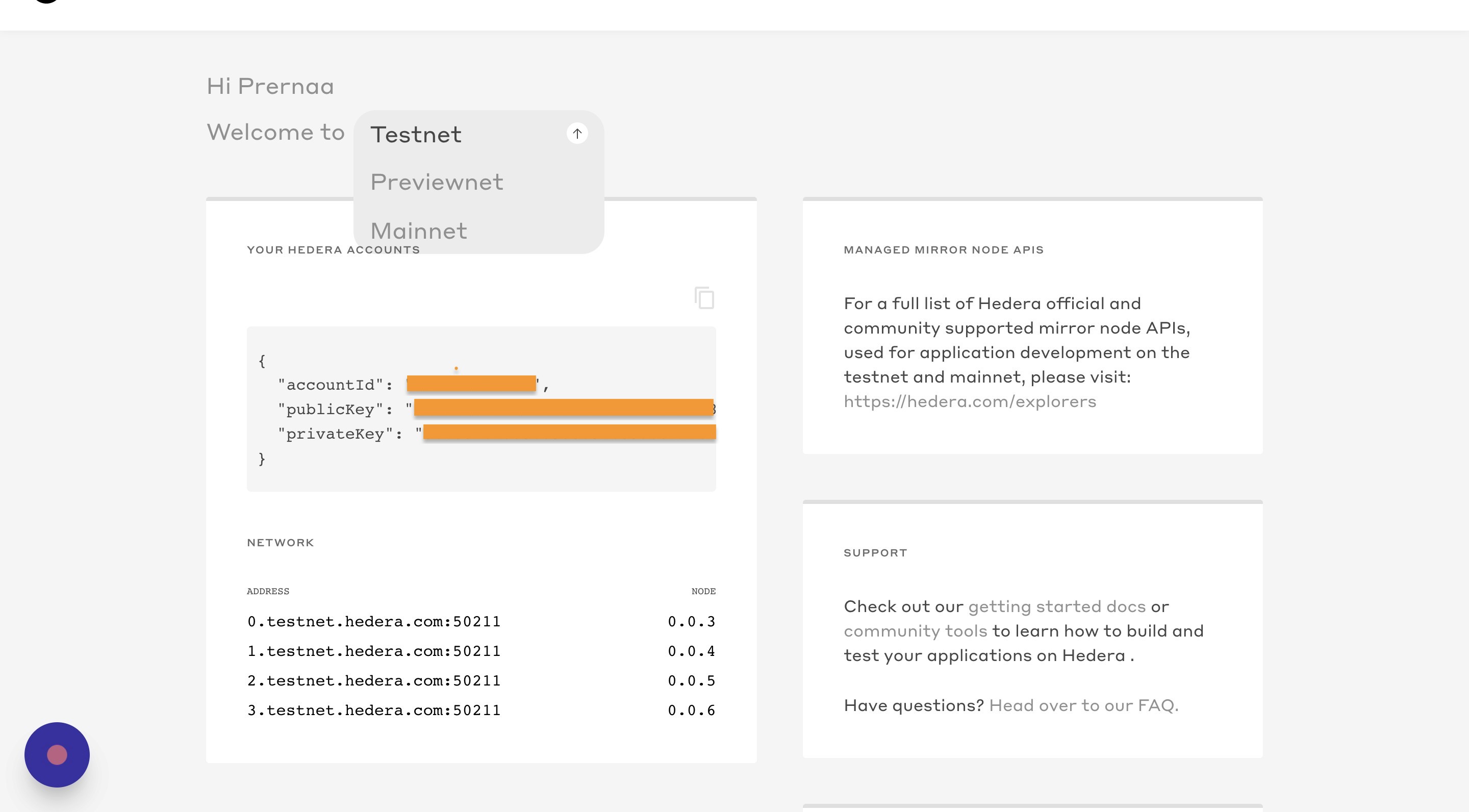Click the redacted accountId value
Image resolution: width=1469 pixels, height=812 pixels.
click(x=471, y=384)
